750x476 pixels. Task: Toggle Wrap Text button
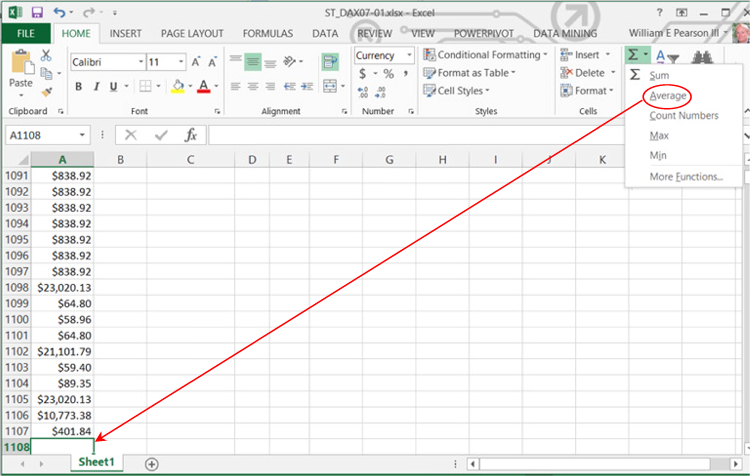(330, 61)
